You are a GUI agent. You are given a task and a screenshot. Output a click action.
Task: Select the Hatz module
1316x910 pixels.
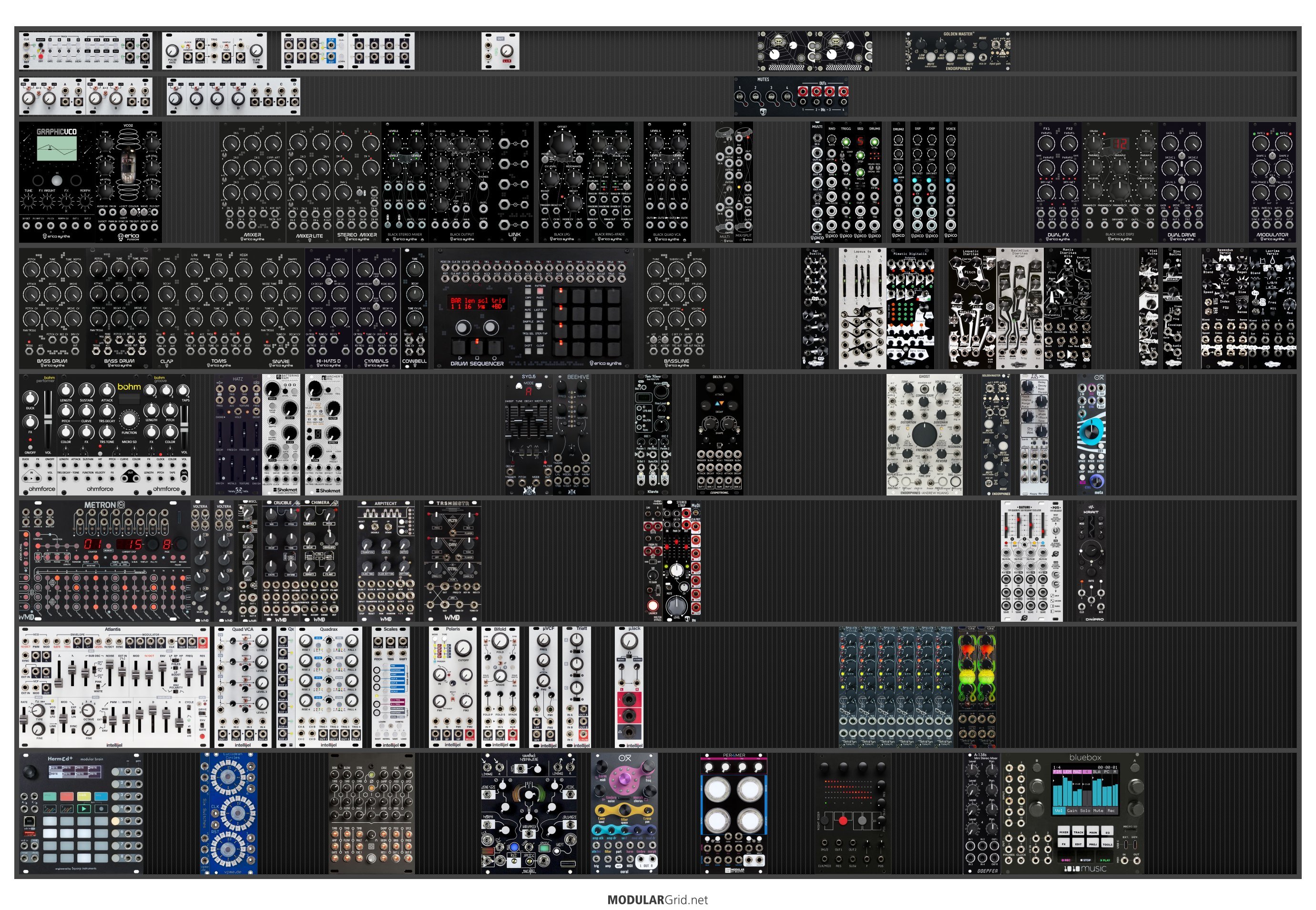[x=238, y=435]
